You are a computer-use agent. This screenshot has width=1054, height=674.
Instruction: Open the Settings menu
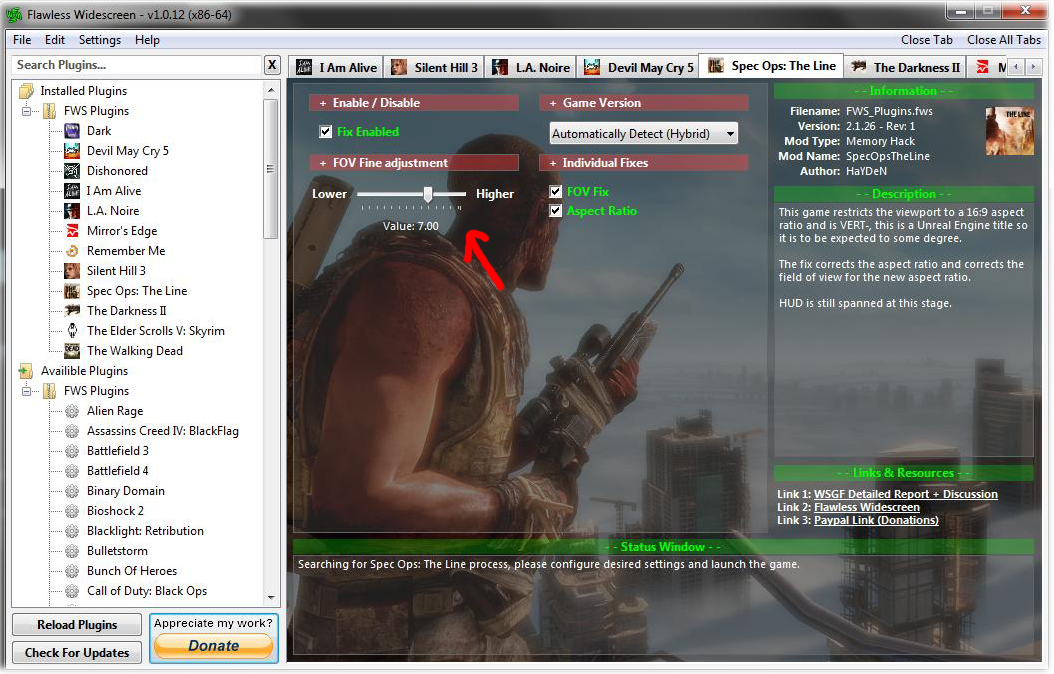pyautogui.click(x=99, y=40)
